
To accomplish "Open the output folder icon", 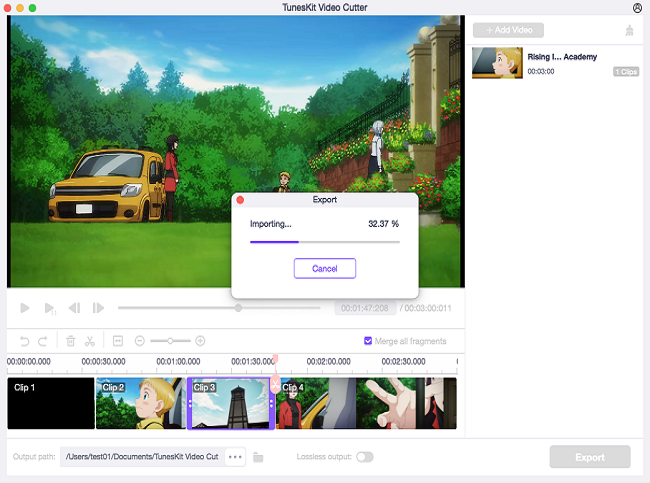I will 258,457.
